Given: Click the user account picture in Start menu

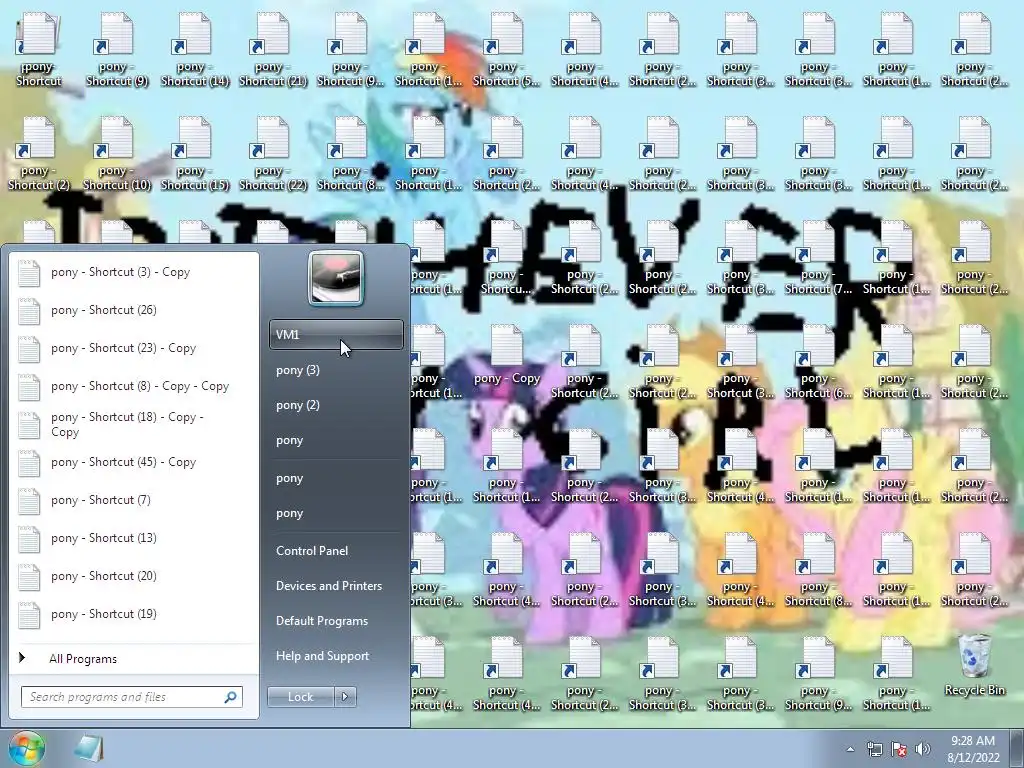Looking at the screenshot, I should (336, 278).
